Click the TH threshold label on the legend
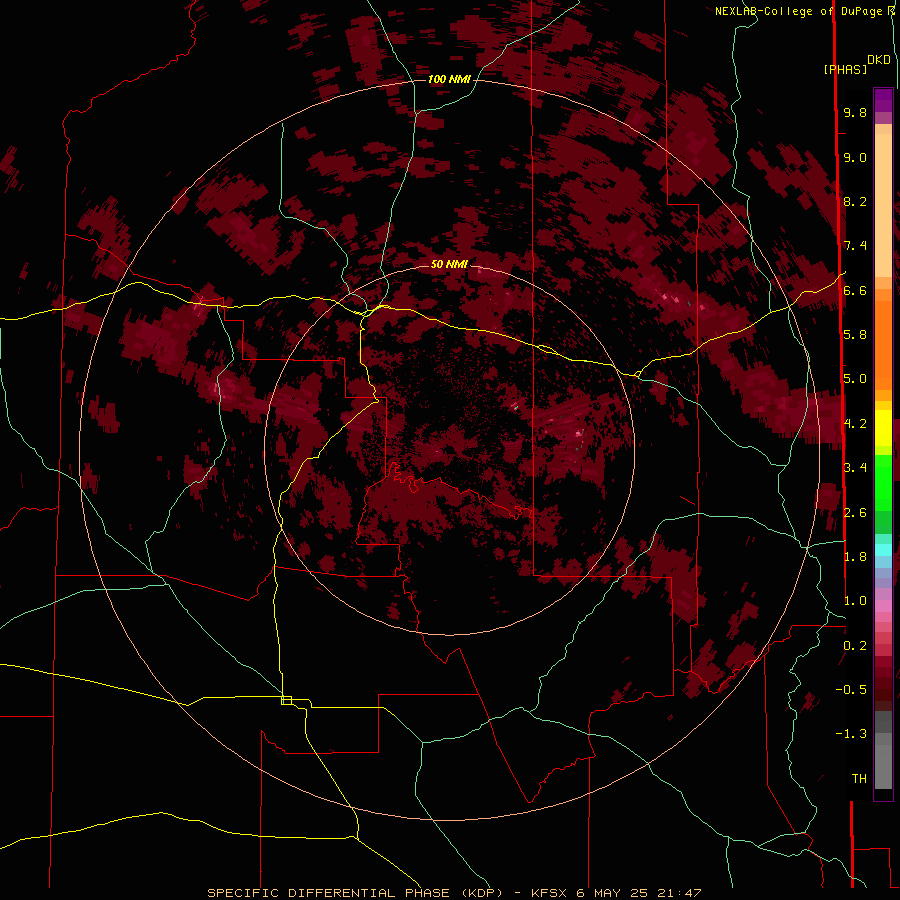 tap(859, 779)
